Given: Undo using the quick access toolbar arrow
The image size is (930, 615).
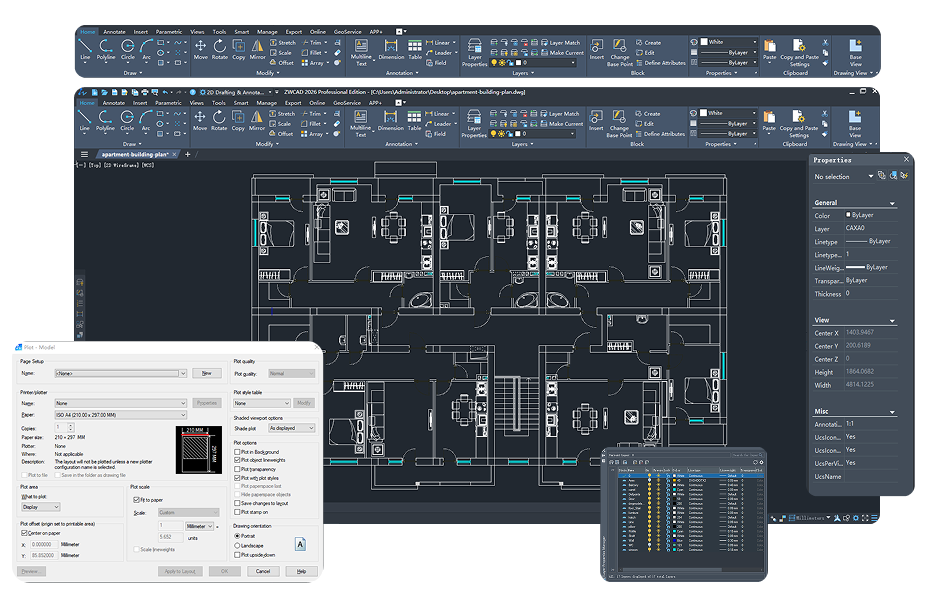Looking at the screenshot, I should click(165, 92).
